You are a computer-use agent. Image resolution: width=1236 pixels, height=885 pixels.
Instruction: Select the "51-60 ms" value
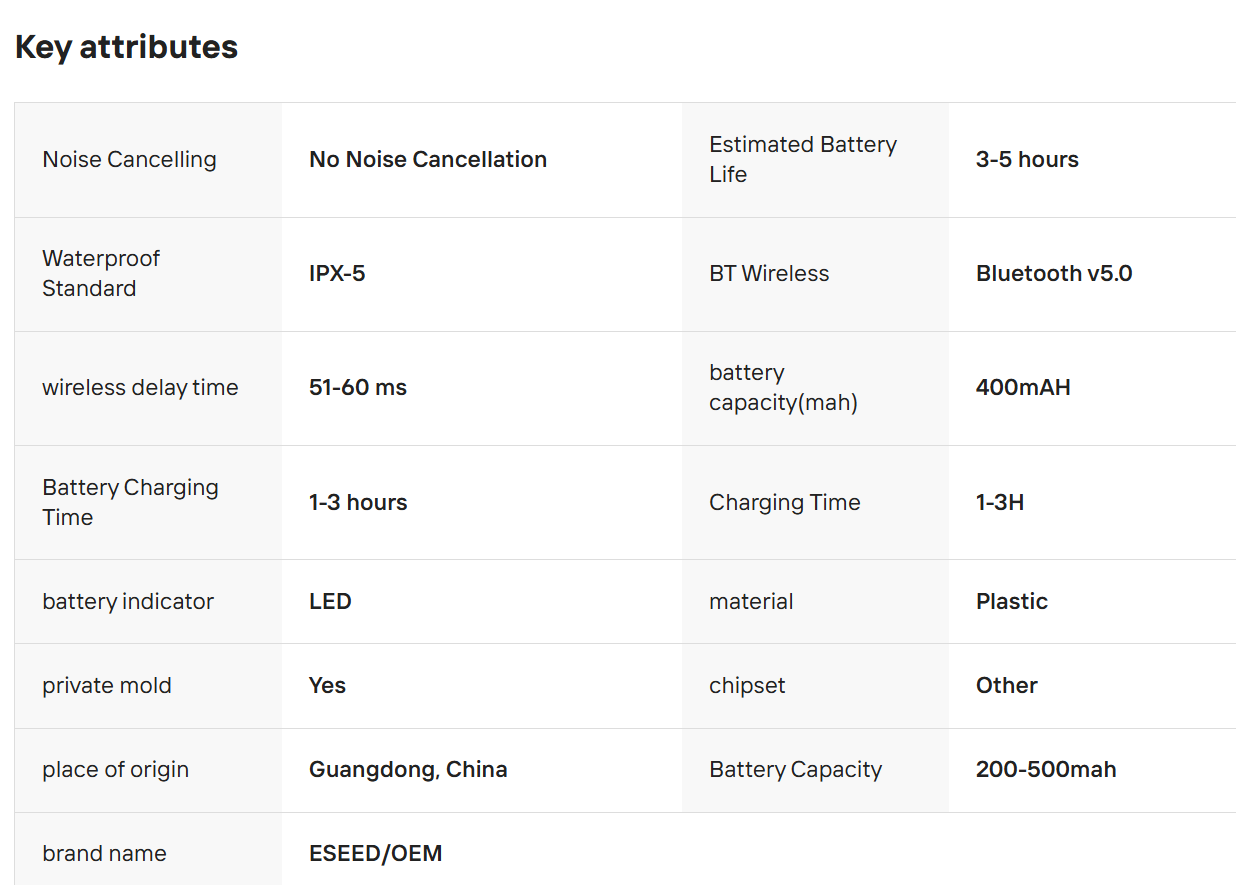pos(357,387)
